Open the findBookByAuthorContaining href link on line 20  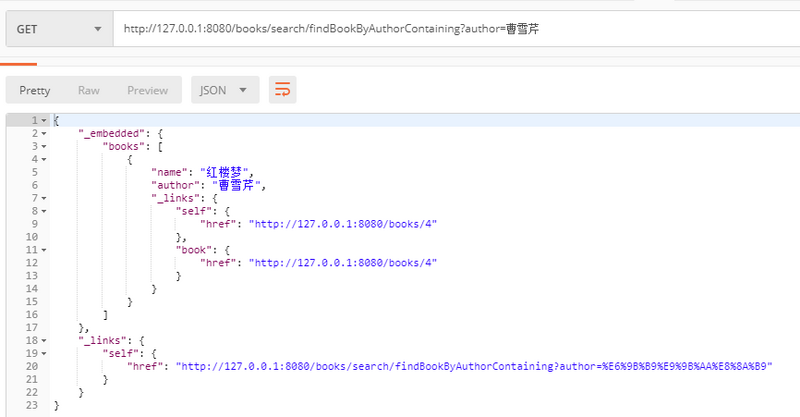(x=474, y=366)
